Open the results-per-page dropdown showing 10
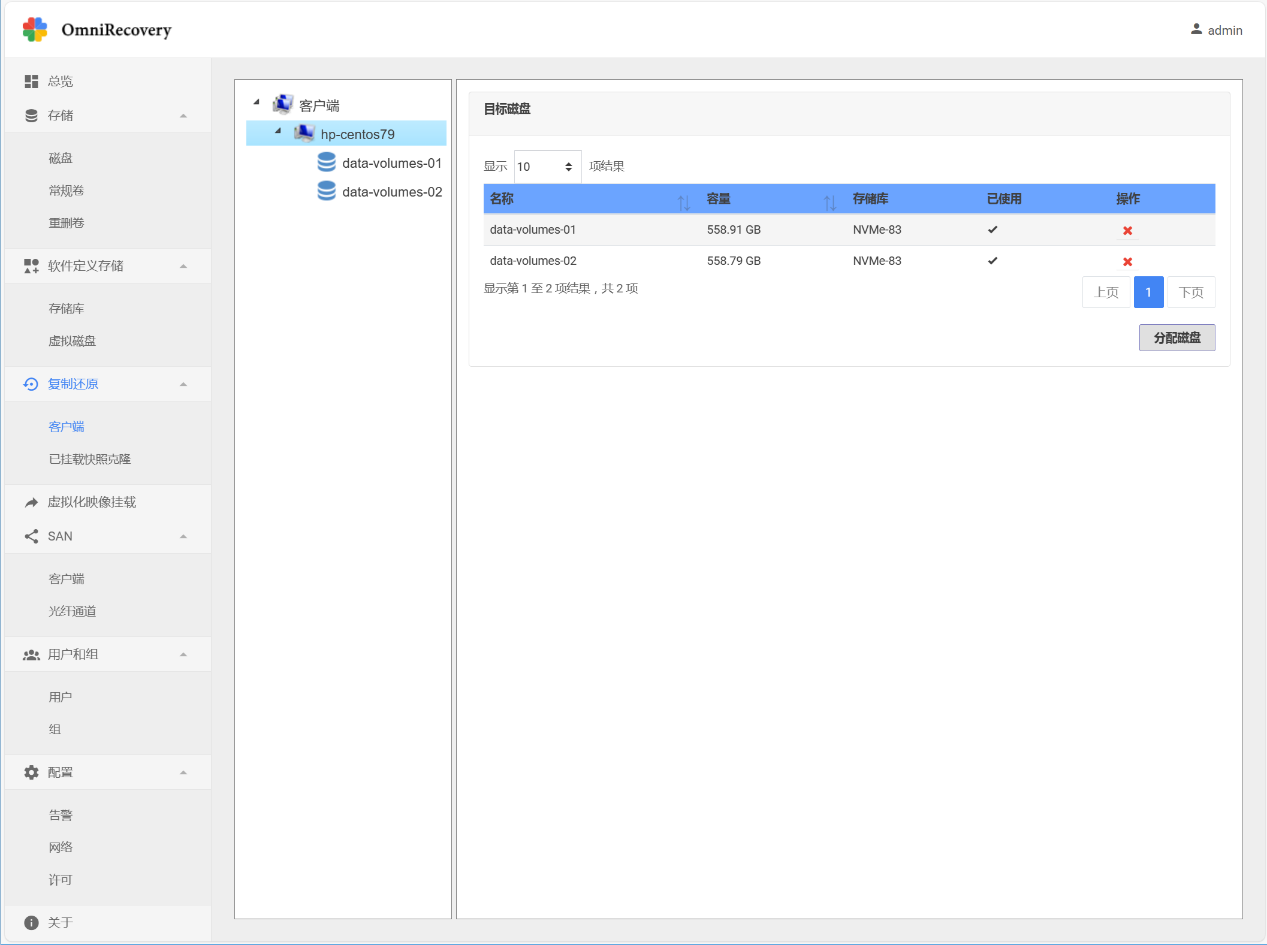 pyautogui.click(x=547, y=167)
